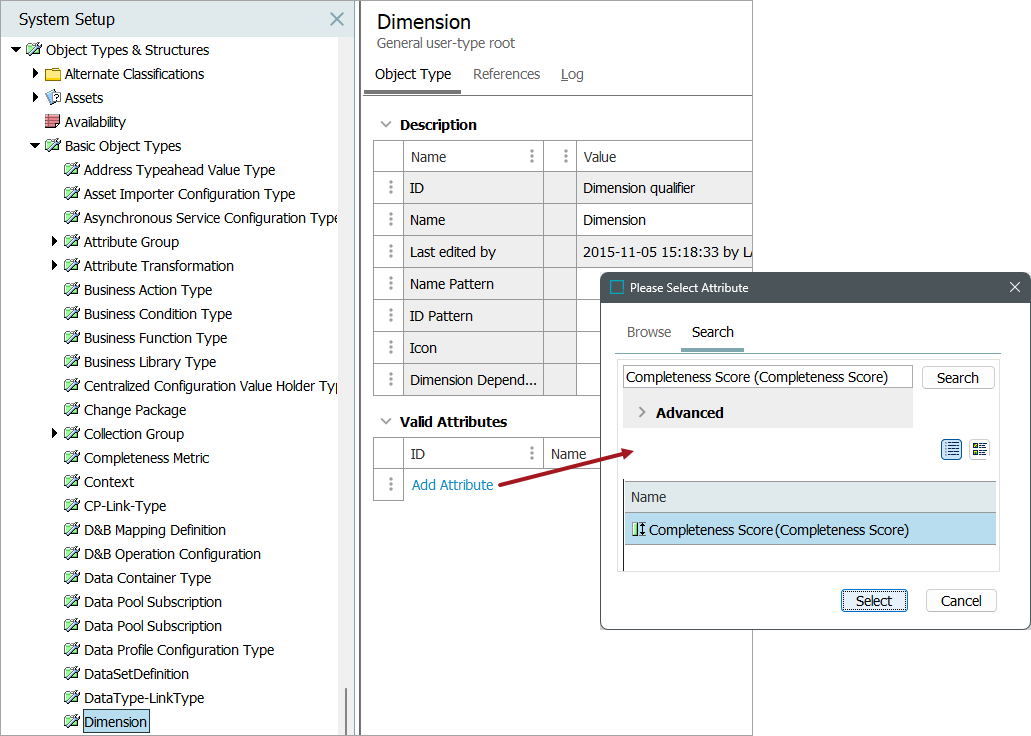
Task: Switch to the Browse tab in dialog
Action: (649, 332)
